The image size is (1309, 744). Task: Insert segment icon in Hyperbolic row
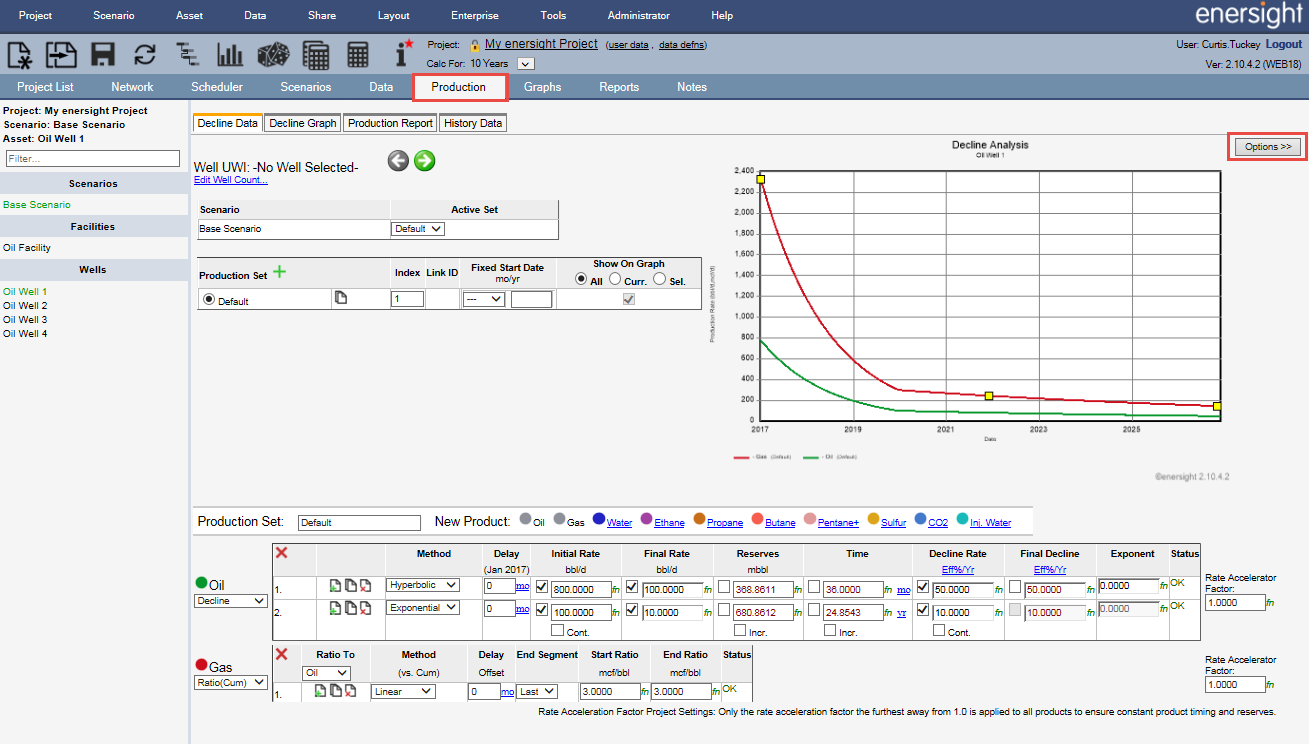click(x=336, y=584)
